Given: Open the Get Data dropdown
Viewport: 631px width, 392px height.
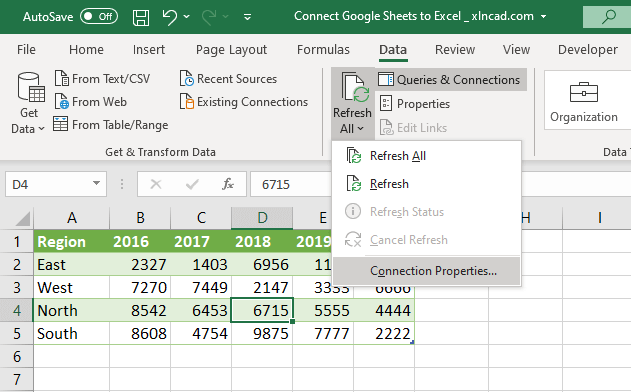Looking at the screenshot, I should [28, 103].
